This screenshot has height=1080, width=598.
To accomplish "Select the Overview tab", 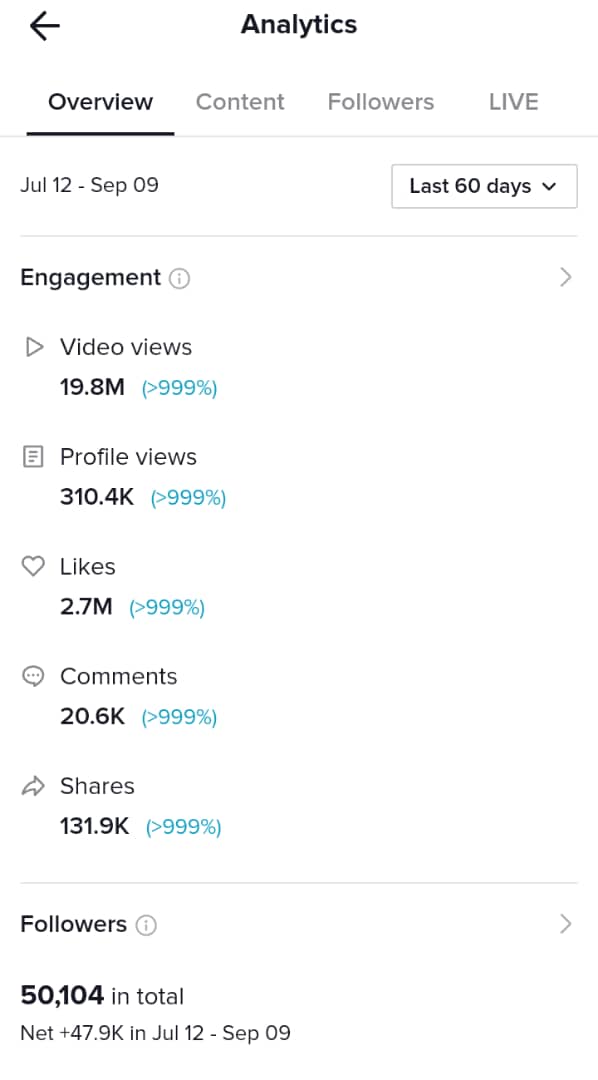I will [x=101, y=102].
